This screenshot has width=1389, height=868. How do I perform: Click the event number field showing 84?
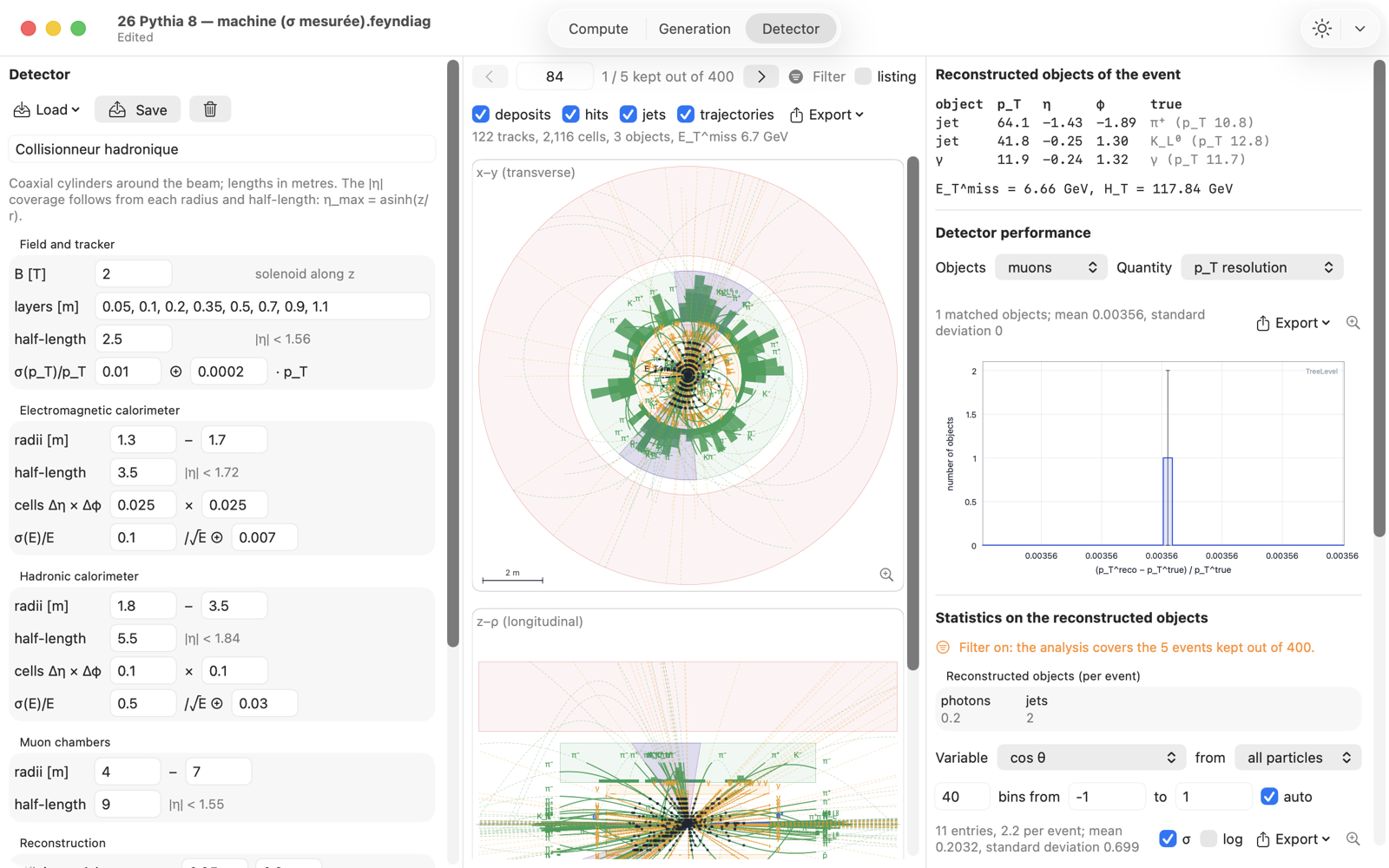555,76
